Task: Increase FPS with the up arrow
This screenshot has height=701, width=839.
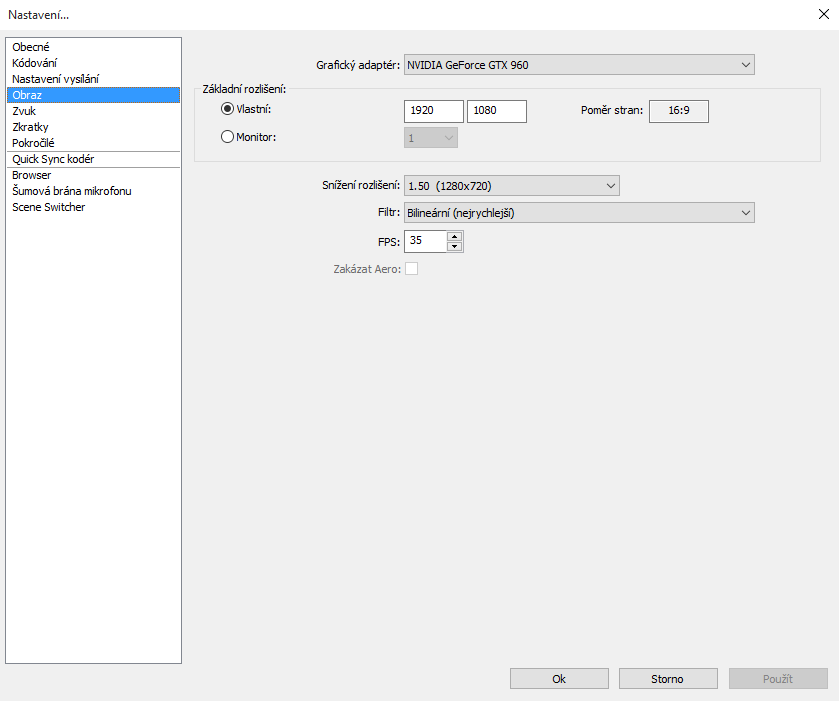Action: pos(454,237)
